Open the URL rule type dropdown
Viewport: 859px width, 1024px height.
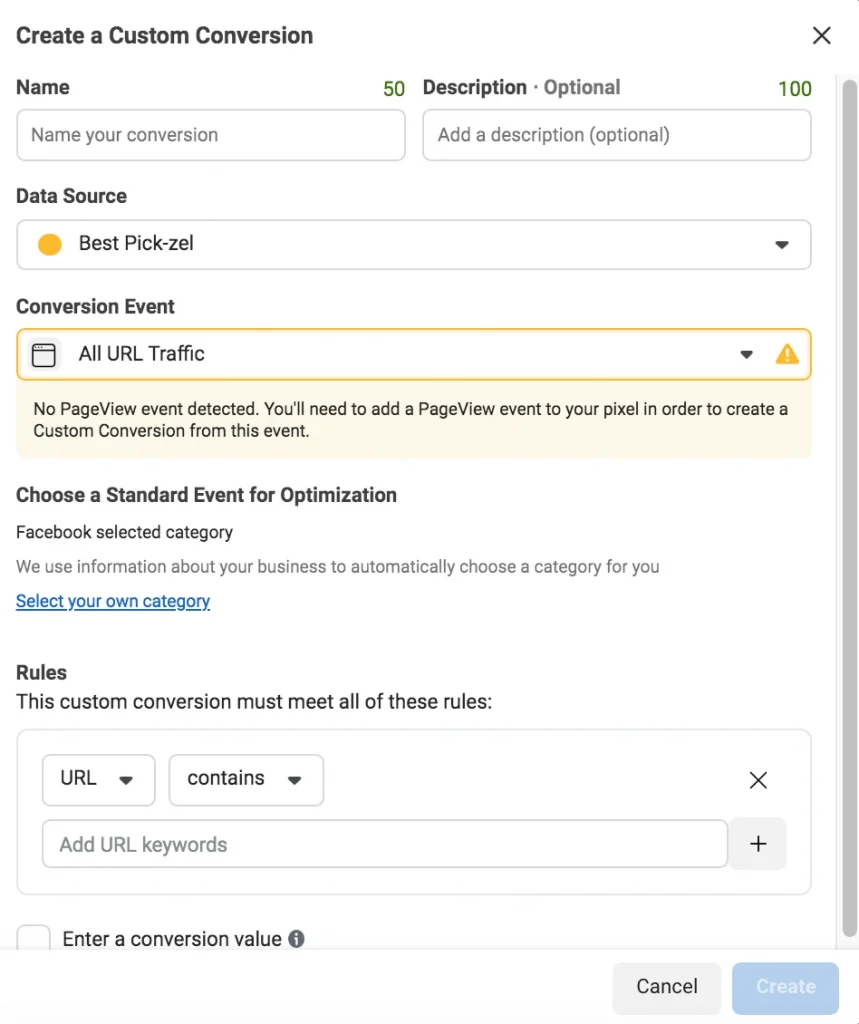tap(98, 780)
